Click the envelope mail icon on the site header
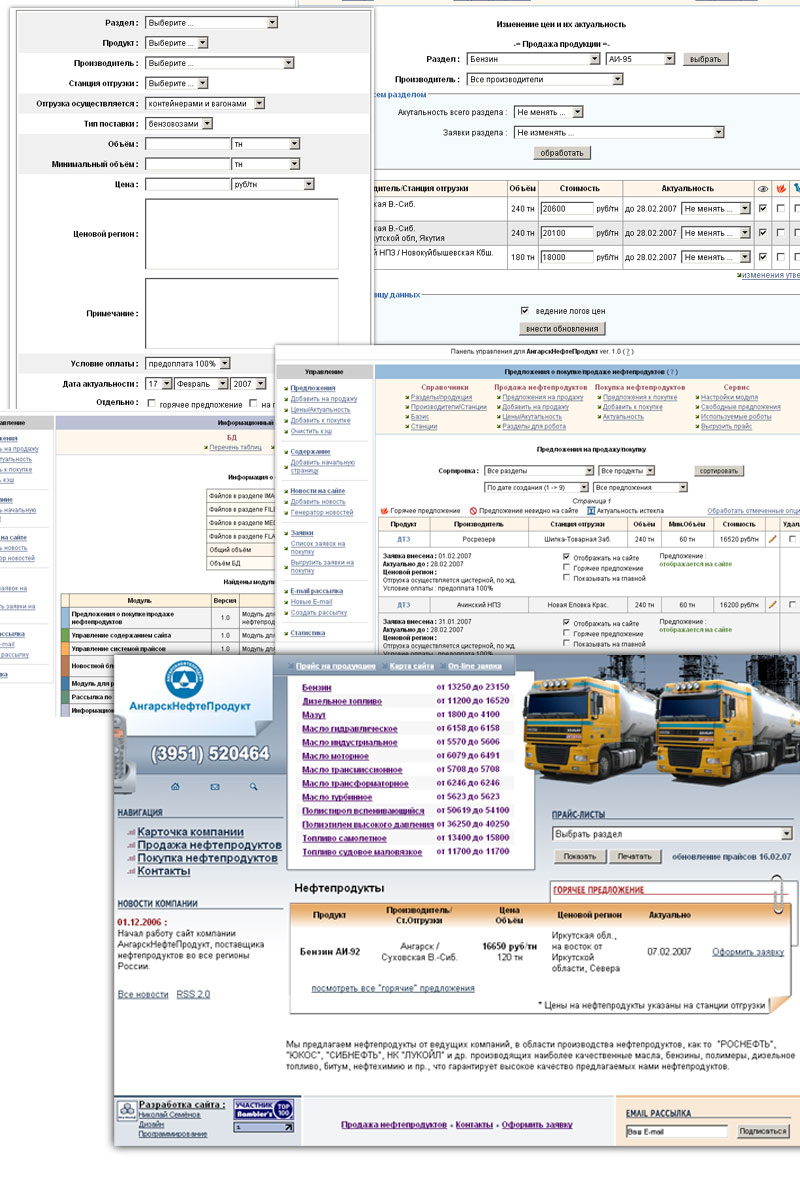Image resolution: width=800 pixels, height=1200 pixels. pos(215,786)
